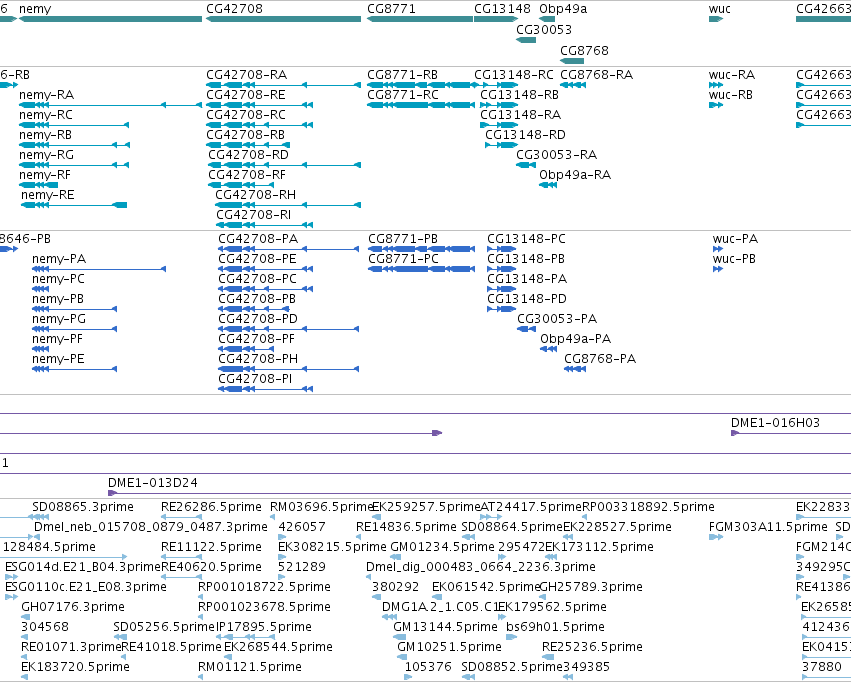The image size is (851, 682).
Task: Click EST bs69h01.5prime
Action: coord(555,627)
